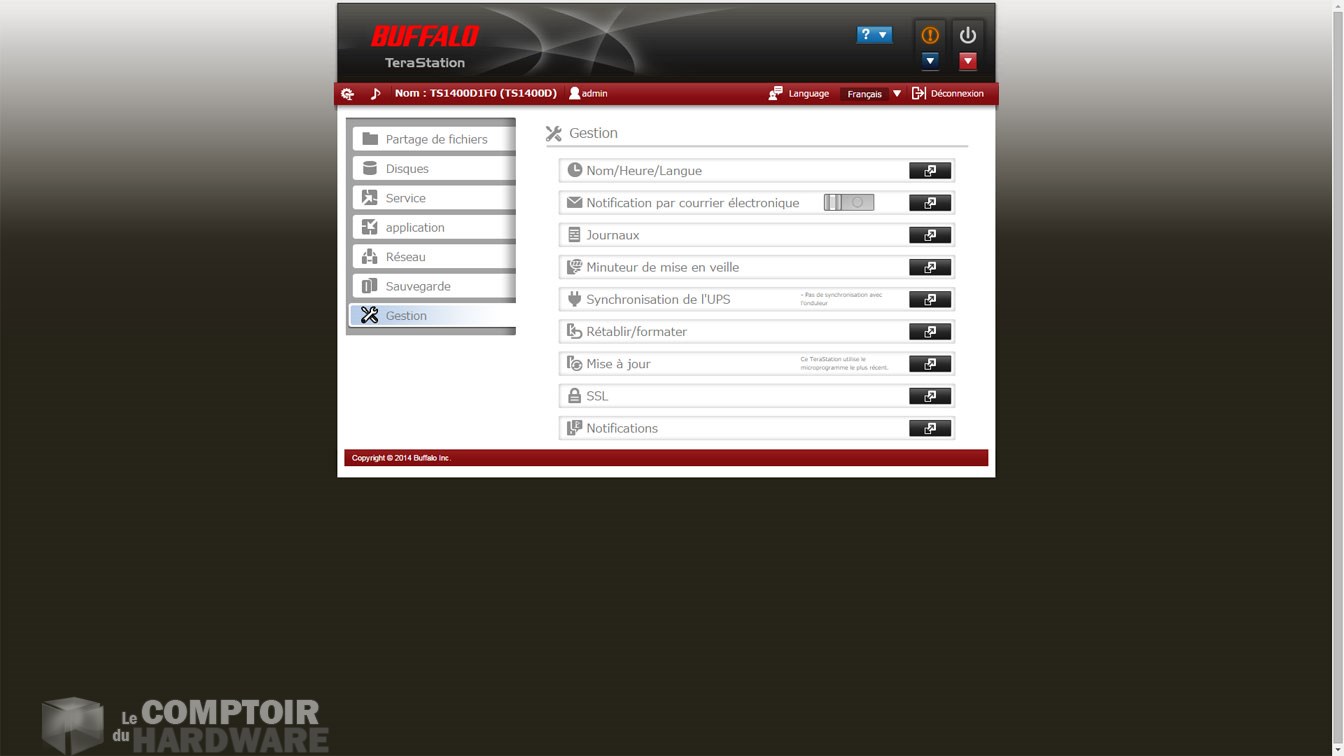The width and height of the screenshot is (1344, 756).
Task: Click the gear settings icon in red bar
Action: coord(347,94)
